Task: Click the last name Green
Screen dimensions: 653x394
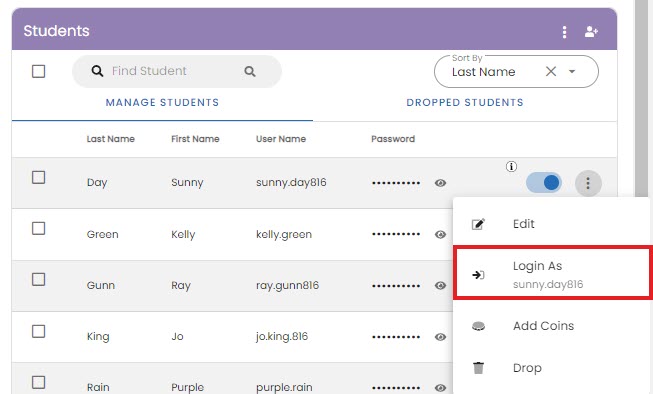Action: click(102, 234)
